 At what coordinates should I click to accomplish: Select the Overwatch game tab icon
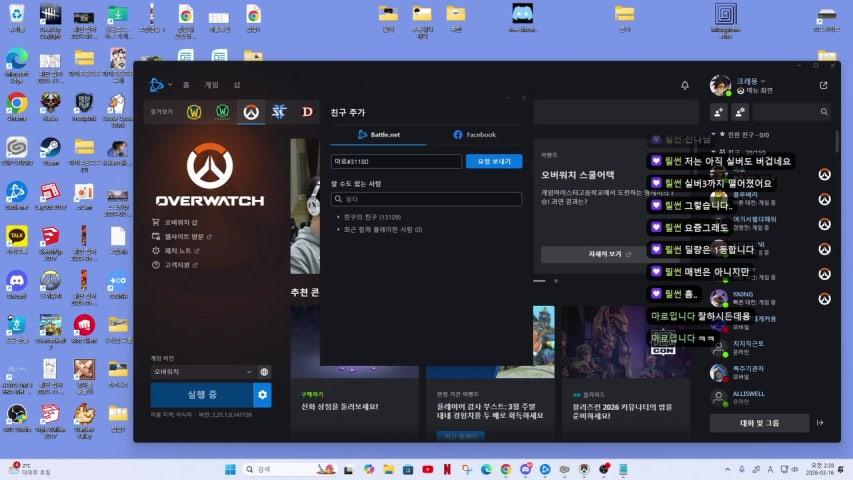(251, 112)
